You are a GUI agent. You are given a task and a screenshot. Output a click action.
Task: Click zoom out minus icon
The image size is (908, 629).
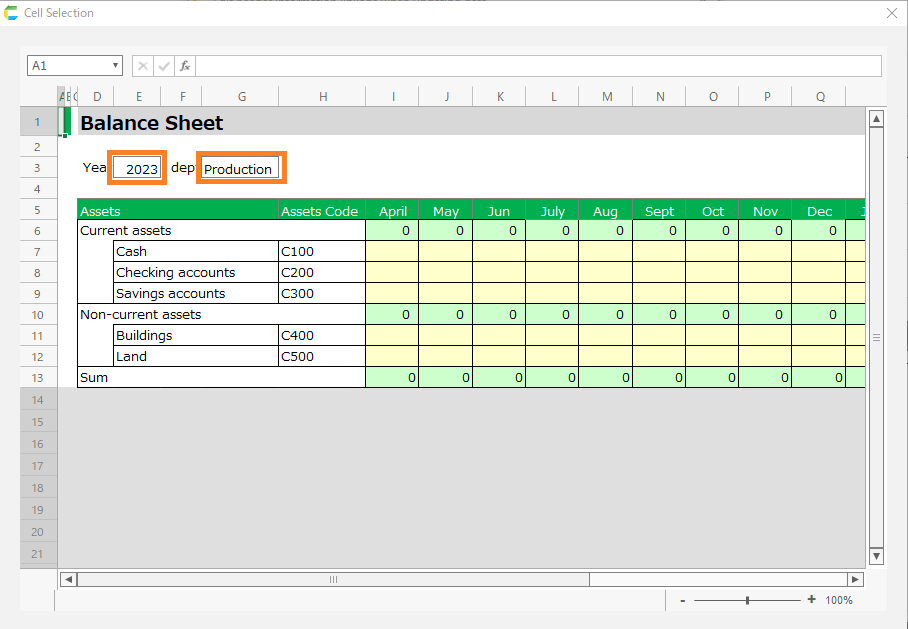(682, 600)
